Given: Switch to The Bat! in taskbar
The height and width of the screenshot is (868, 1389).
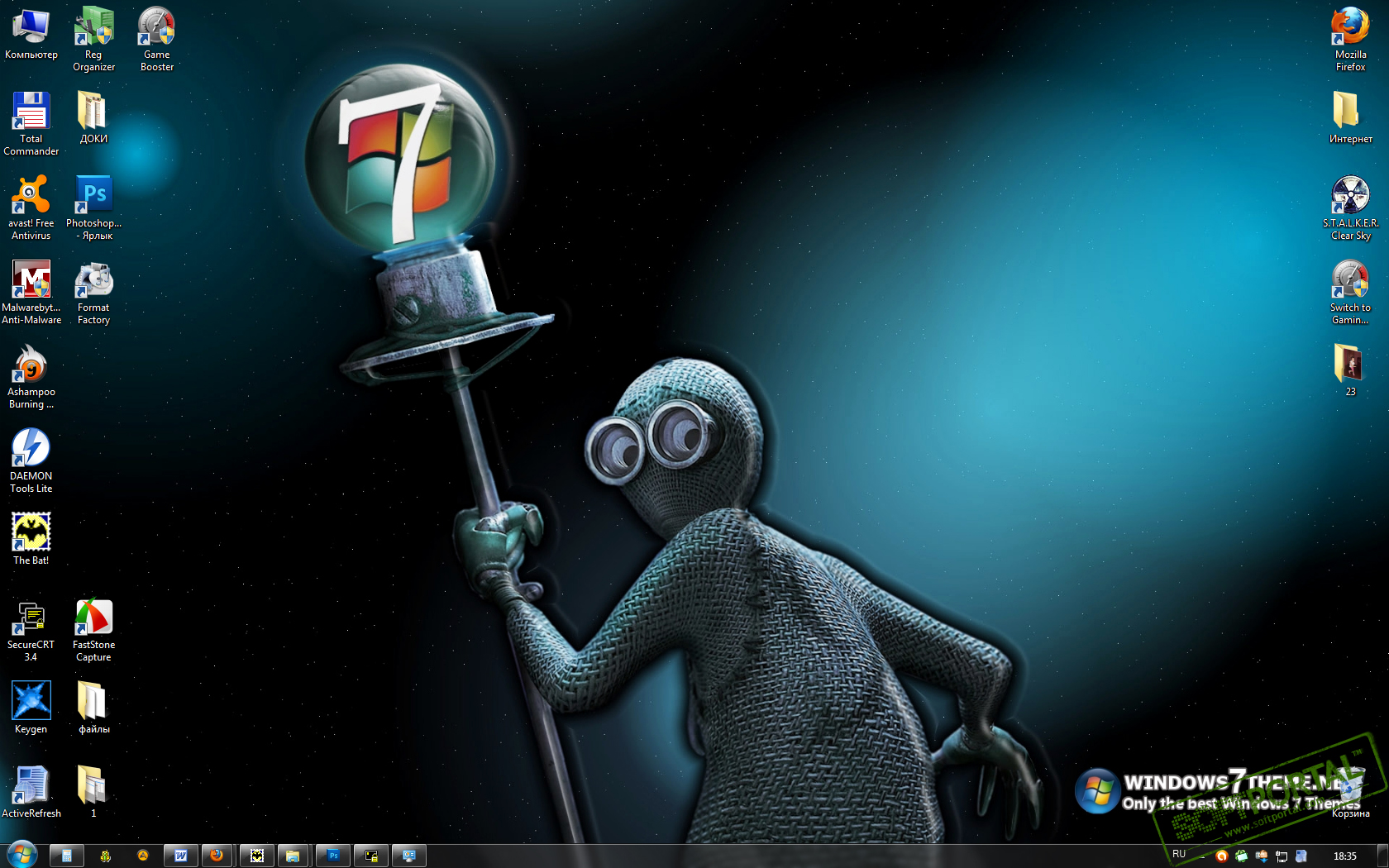Looking at the screenshot, I should 256,856.
